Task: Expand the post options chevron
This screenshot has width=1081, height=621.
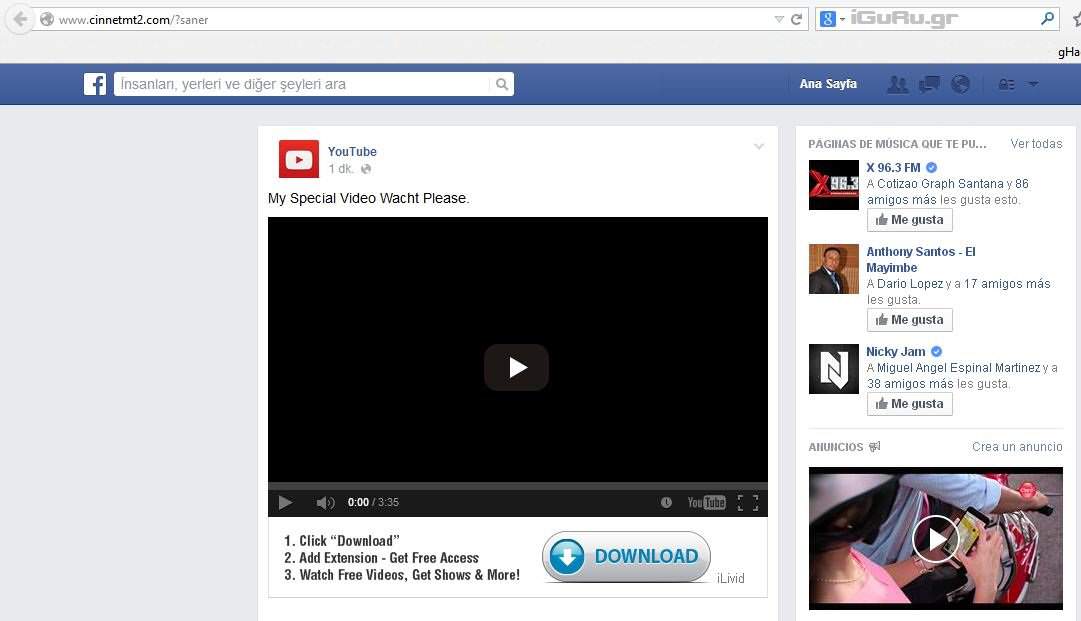Action: [x=759, y=147]
